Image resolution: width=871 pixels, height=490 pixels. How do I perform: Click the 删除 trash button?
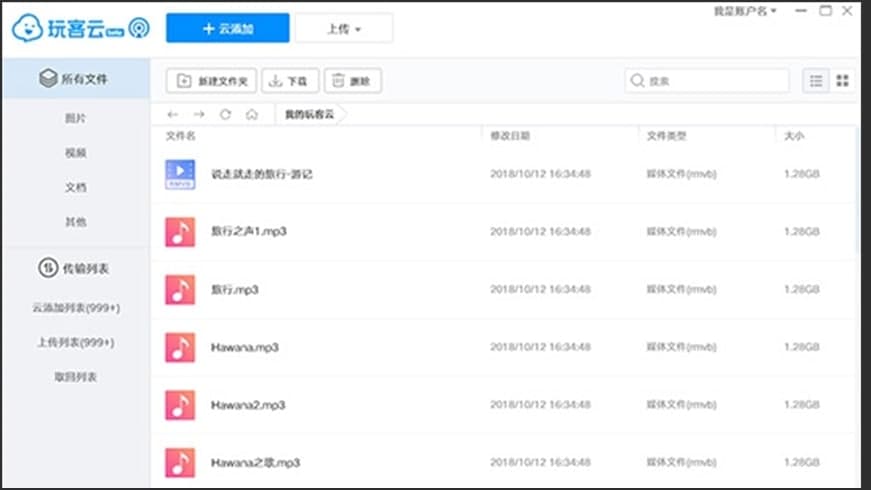tap(353, 81)
